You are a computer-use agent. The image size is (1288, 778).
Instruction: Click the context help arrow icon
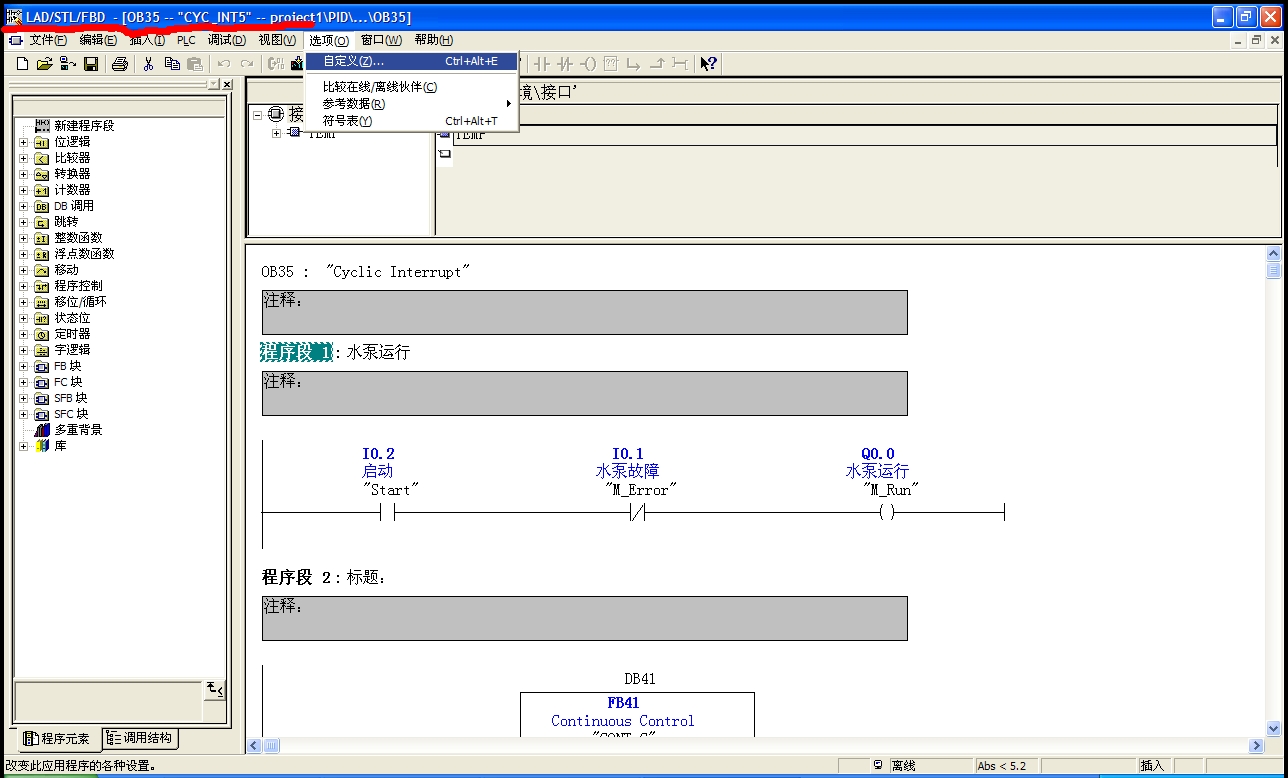click(708, 64)
